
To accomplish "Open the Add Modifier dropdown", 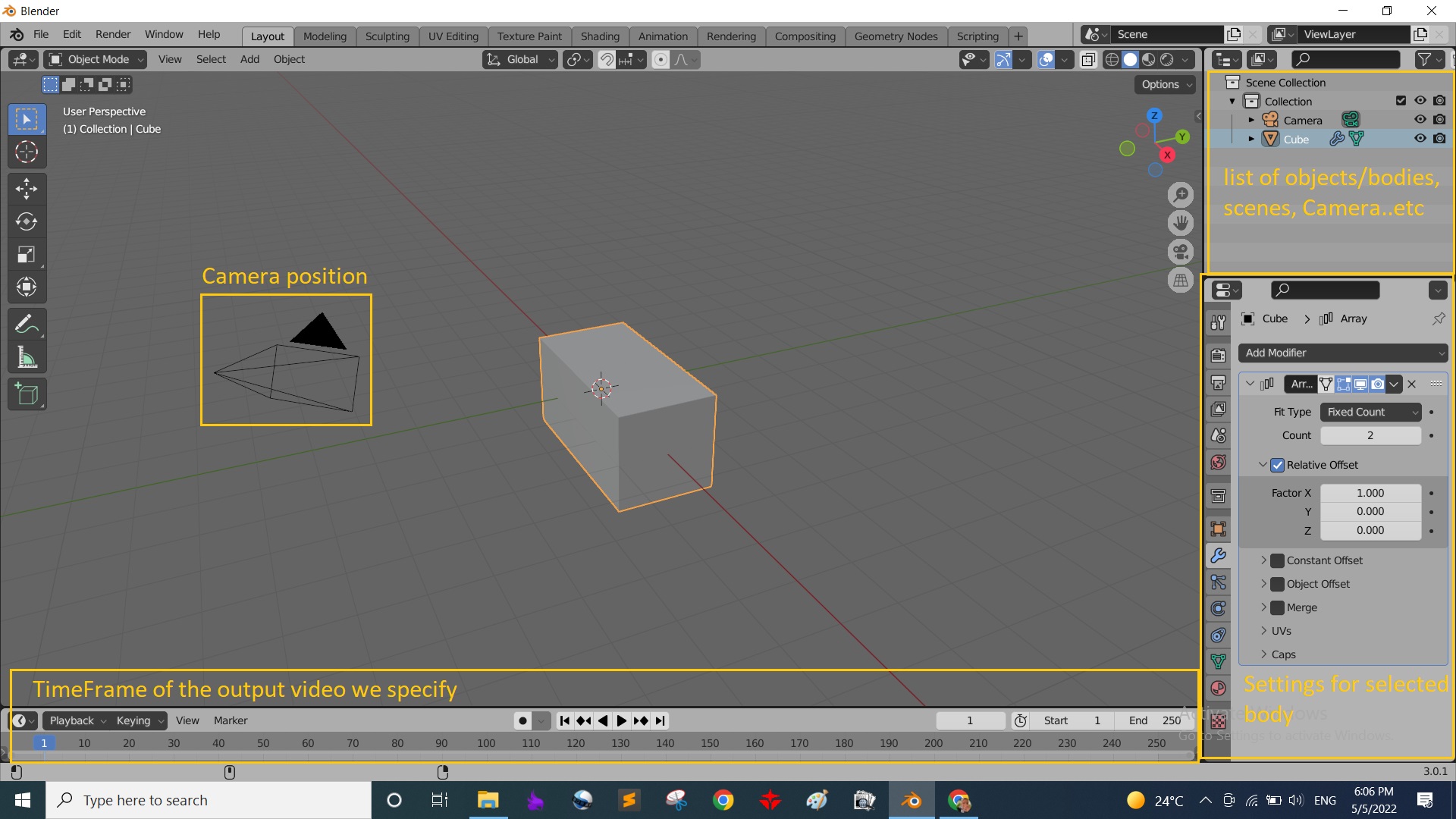I will tap(1343, 353).
